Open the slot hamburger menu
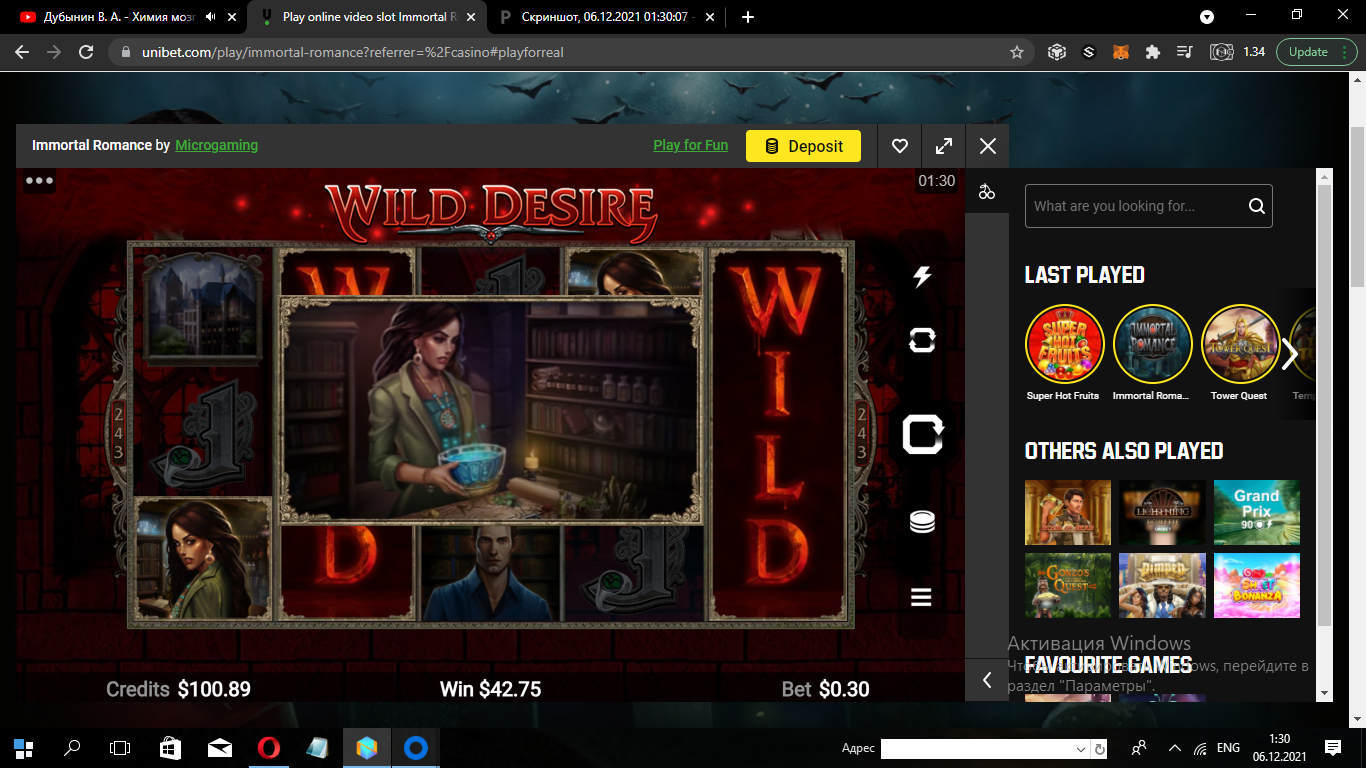Screen dimensions: 1366x768 pyautogui.click(x=922, y=597)
